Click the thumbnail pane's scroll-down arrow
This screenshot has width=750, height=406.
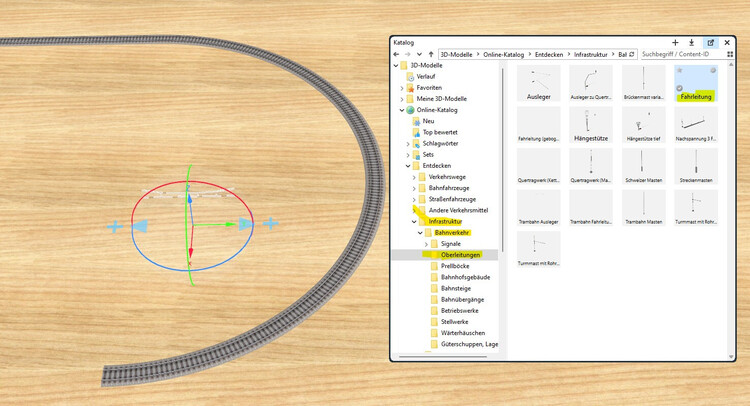tap(730, 357)
